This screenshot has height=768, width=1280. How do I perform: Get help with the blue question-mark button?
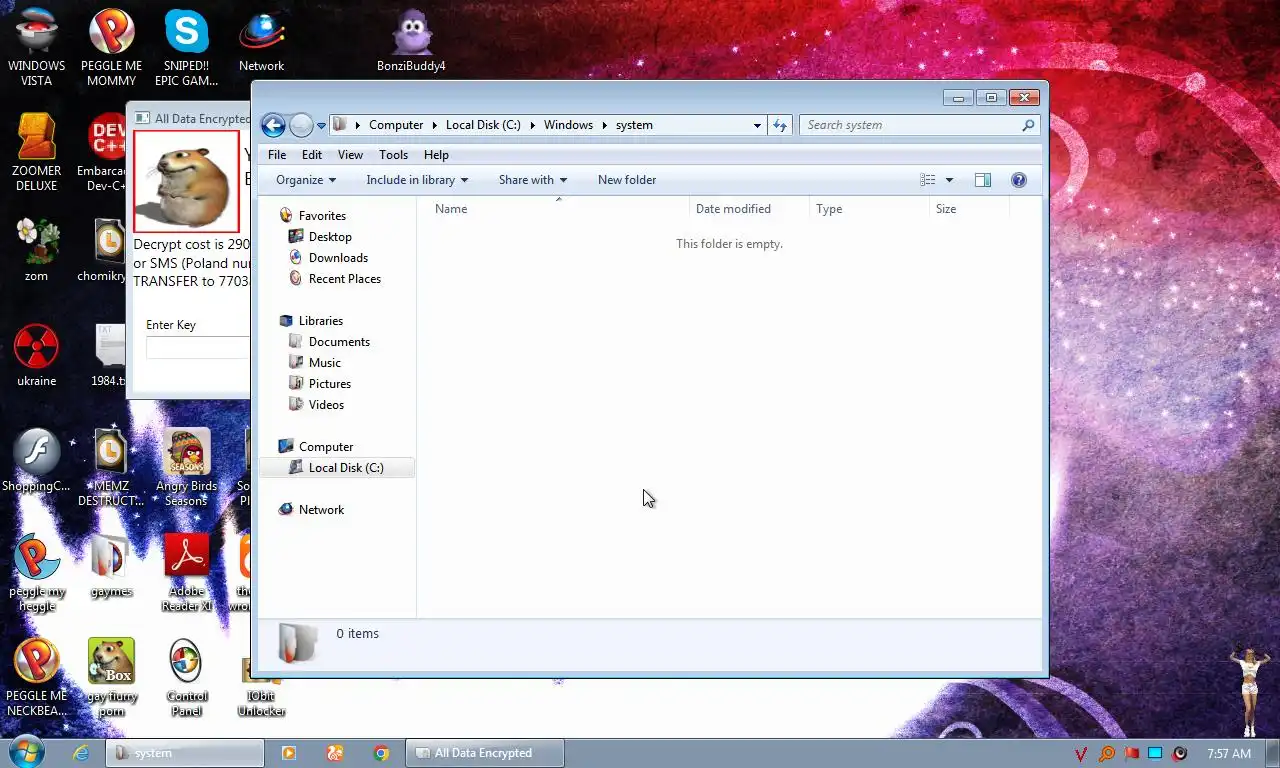point(1019,180)
